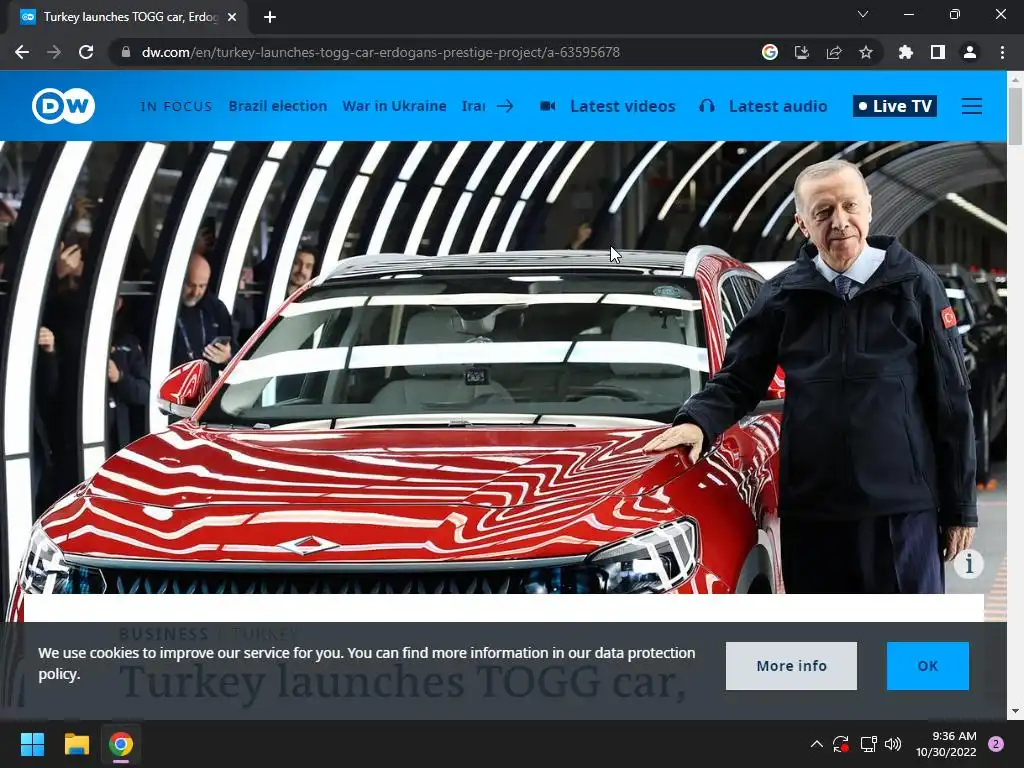Open a new browser tab

(270, 17)
